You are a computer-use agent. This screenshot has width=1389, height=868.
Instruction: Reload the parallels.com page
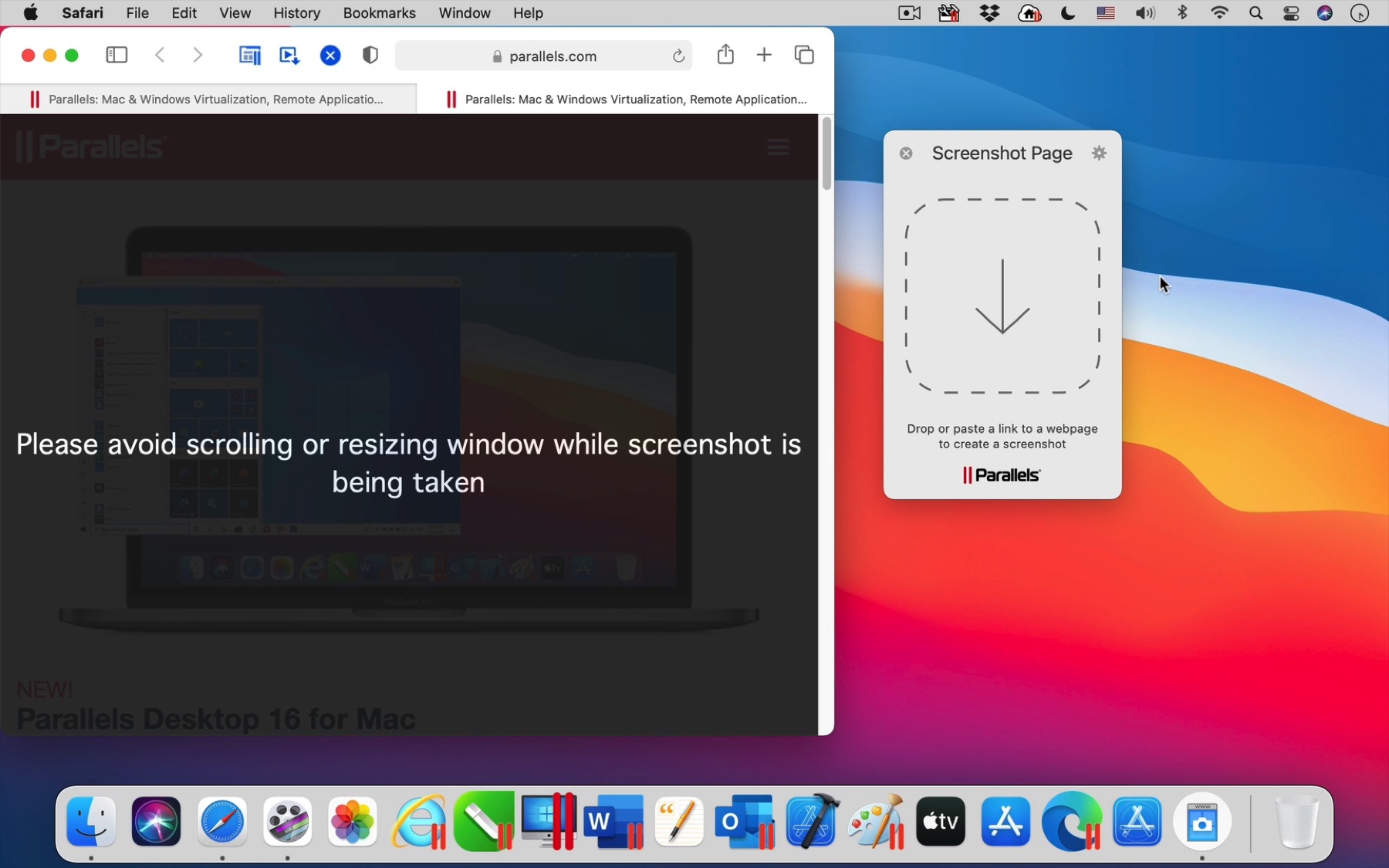click(x=679, y=56)
